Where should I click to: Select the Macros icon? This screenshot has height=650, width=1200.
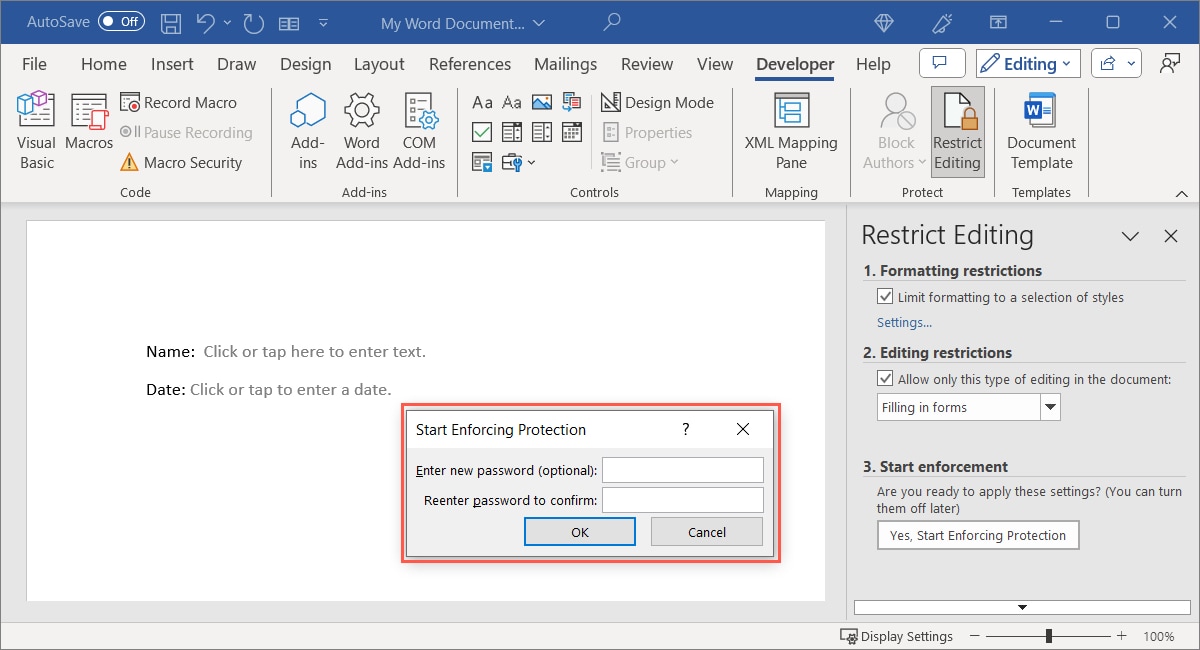tap(88, 128)
